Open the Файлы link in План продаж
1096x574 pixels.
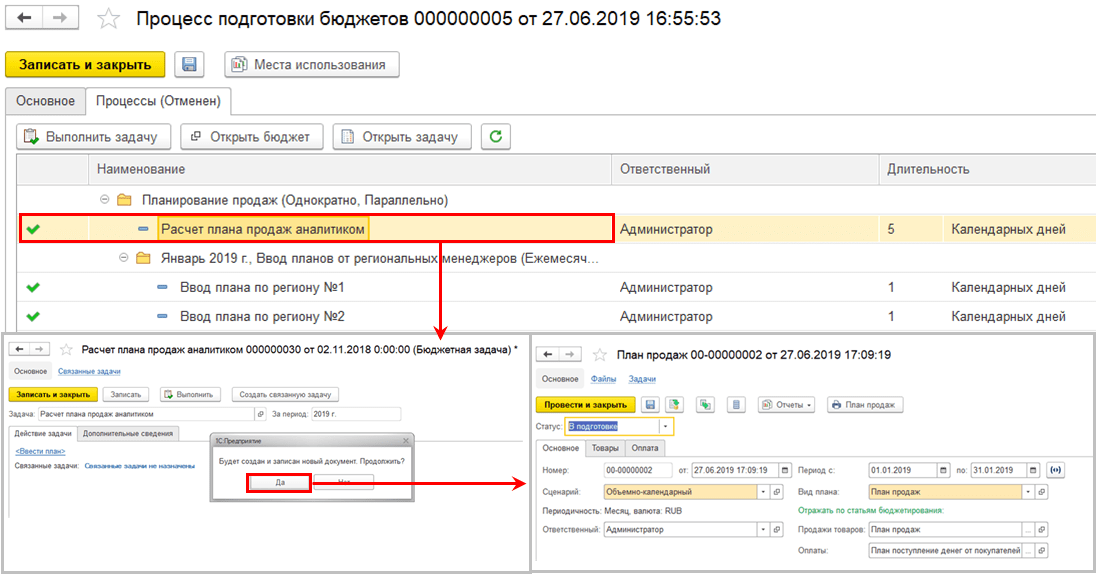603,379
